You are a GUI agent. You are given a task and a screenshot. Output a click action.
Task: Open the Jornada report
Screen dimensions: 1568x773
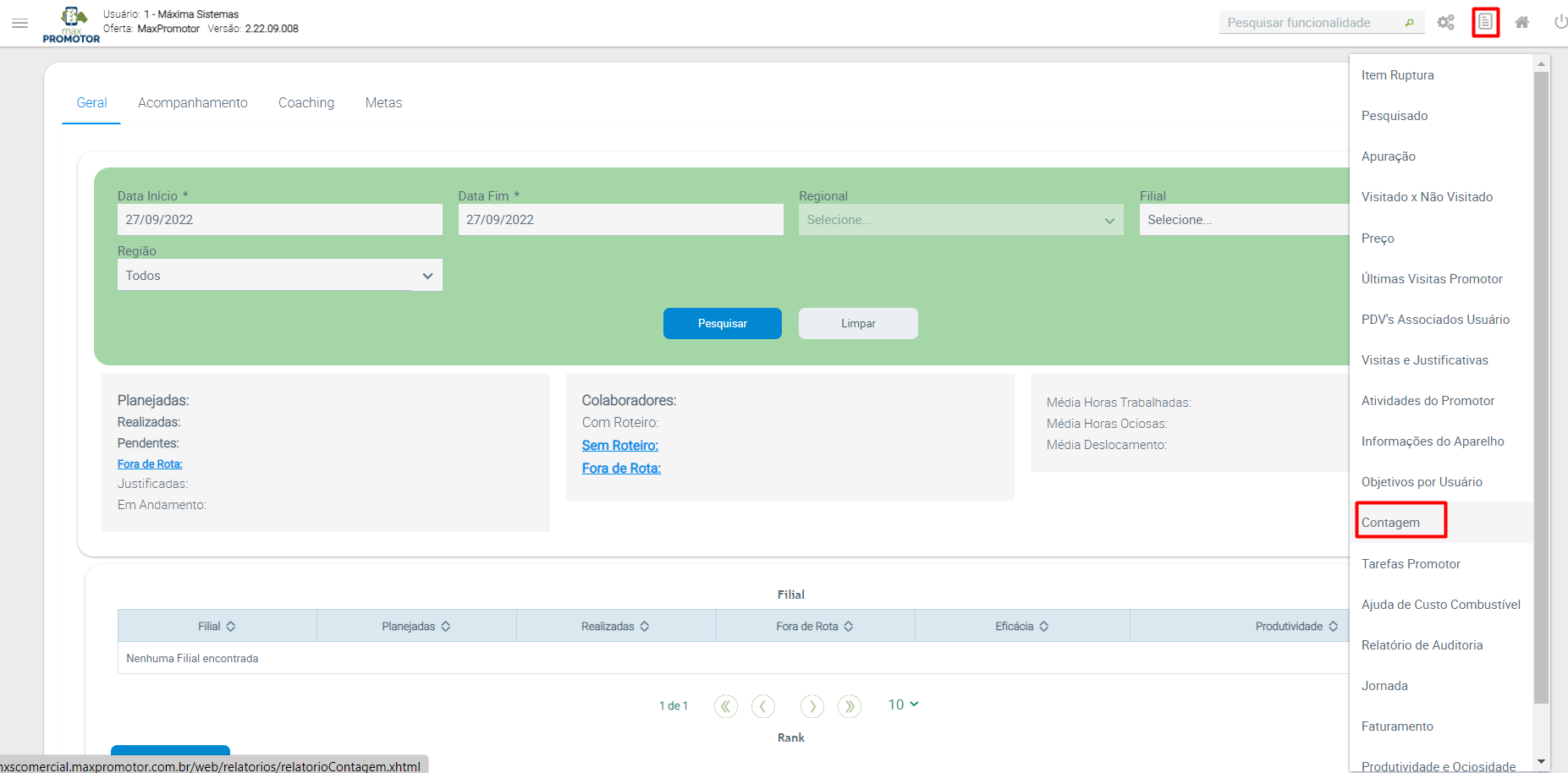pyautogui.click(x=1384, y=686)
